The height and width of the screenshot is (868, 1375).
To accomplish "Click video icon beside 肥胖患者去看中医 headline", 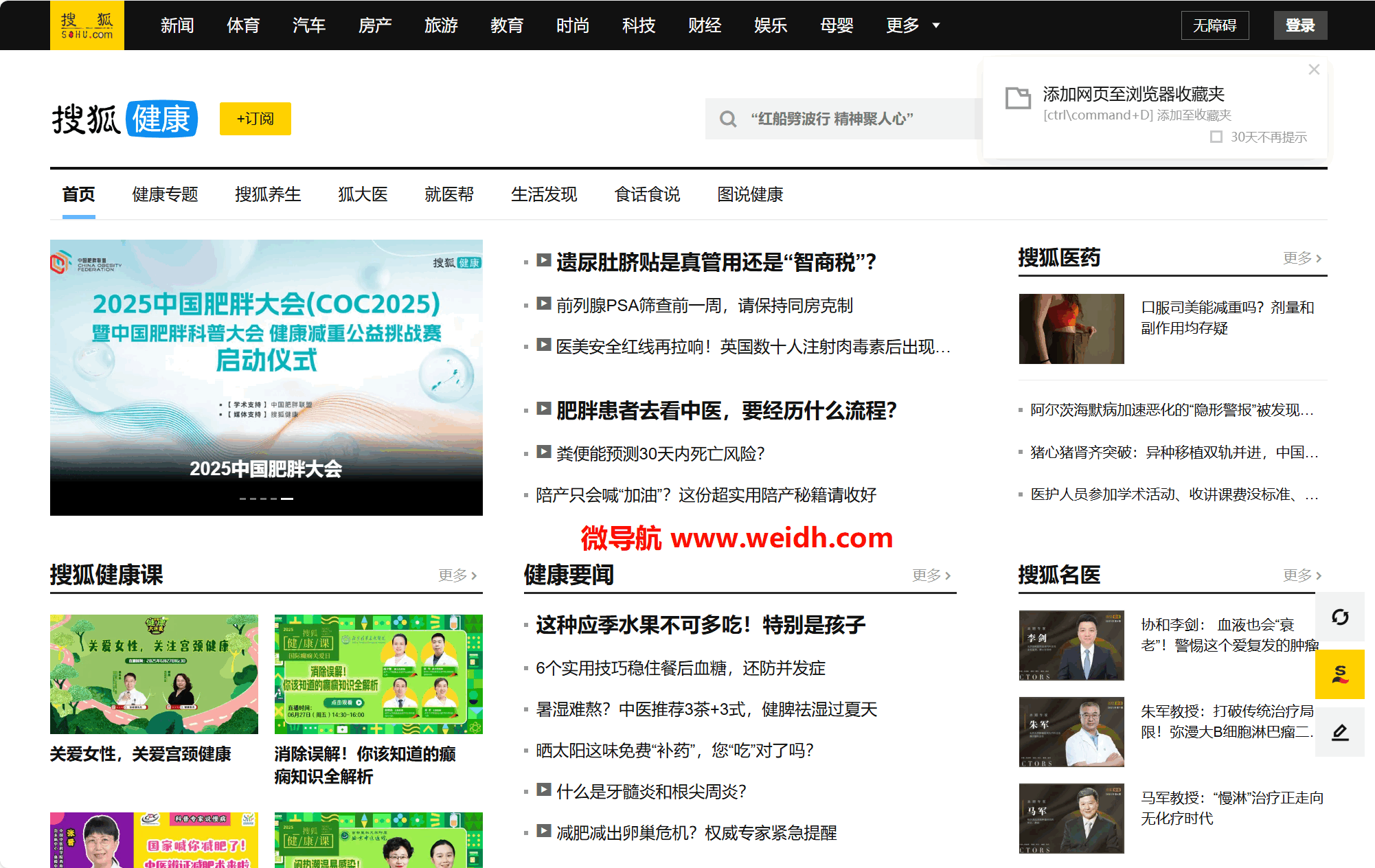I will click(x=544, y=409).
